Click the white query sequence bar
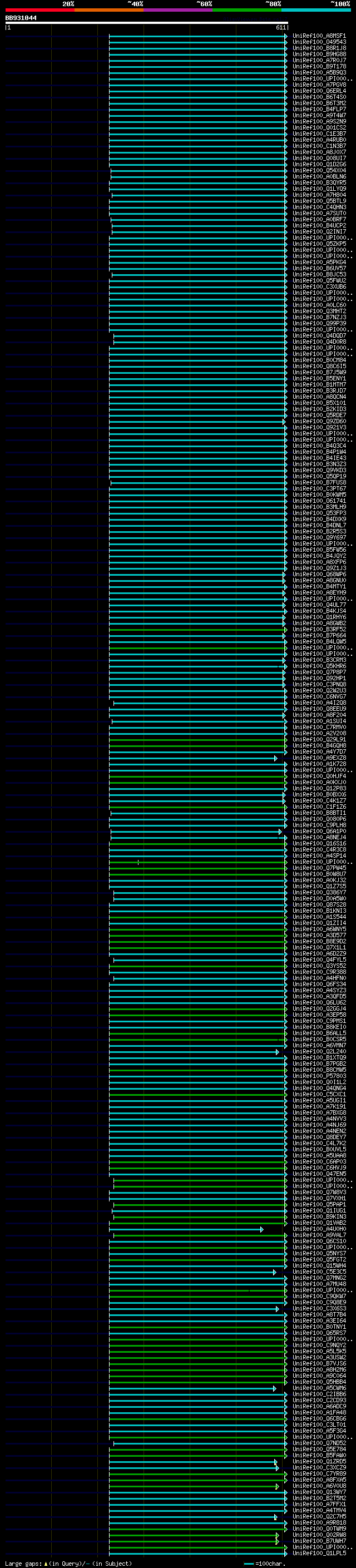Image resolution: width=356 pixels, height=1568 pixels. pos(147,22)
